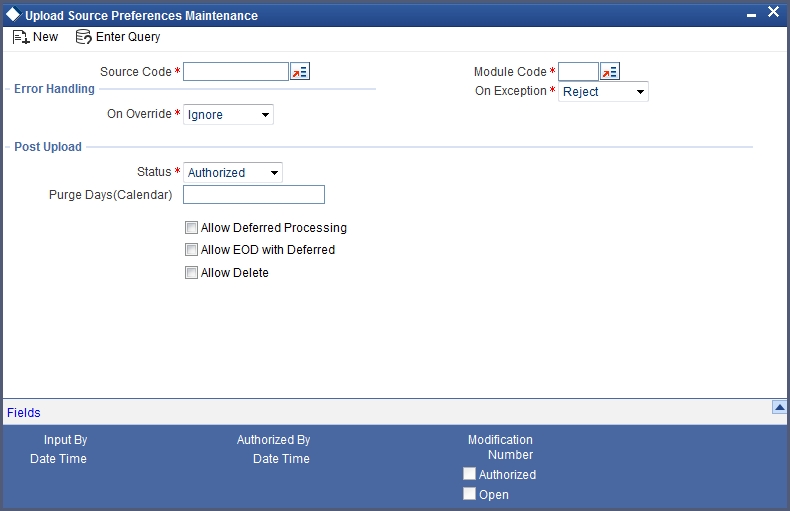Toggle the Authorized checkbox in footer
Image resolution: width=790 pixels, height=511 pixels.
[469, 474]
